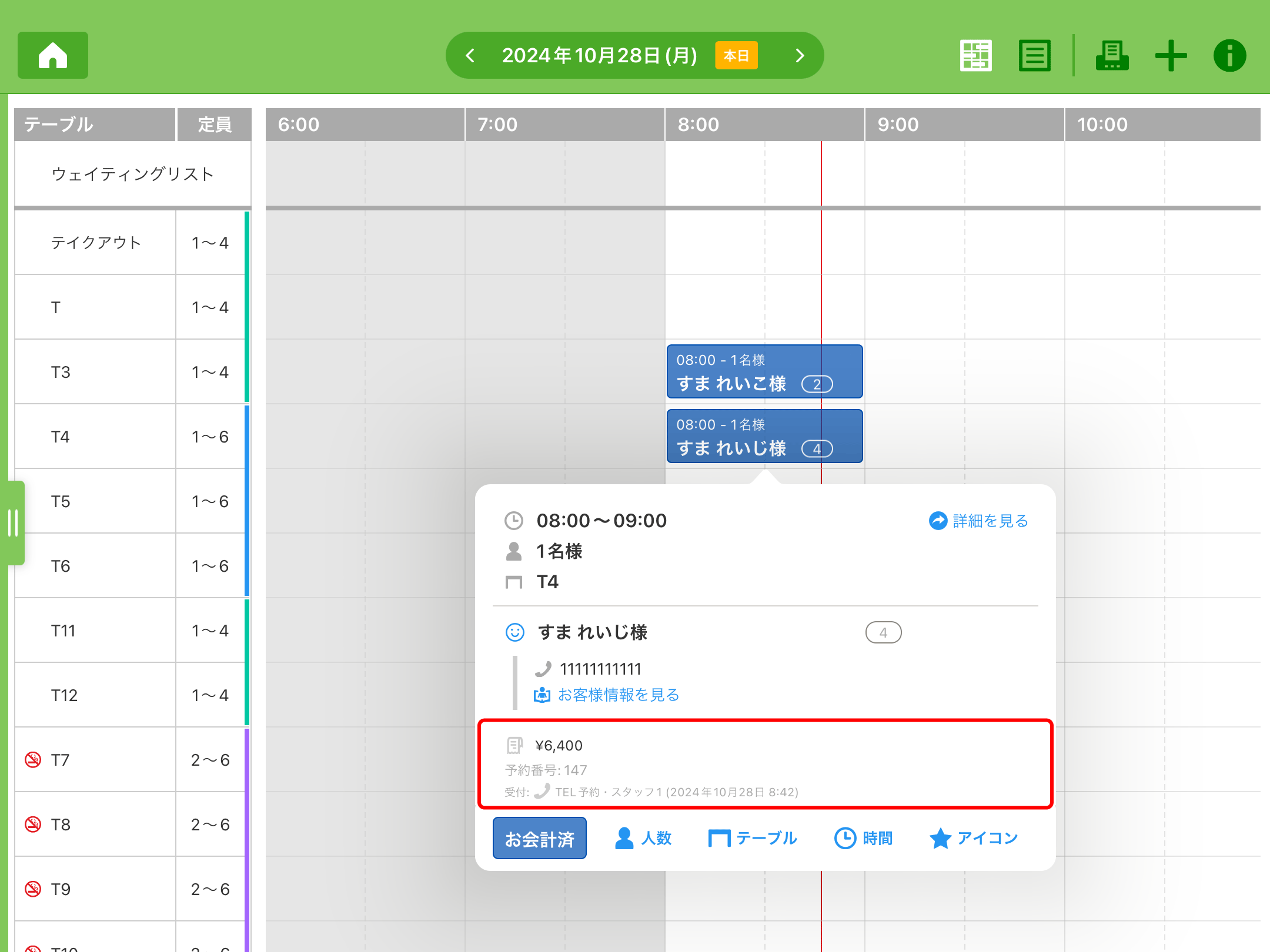Screen dimensions: 1270x952
Task: Add a new reservation with the plus icon
Action: coord(1171,55)
